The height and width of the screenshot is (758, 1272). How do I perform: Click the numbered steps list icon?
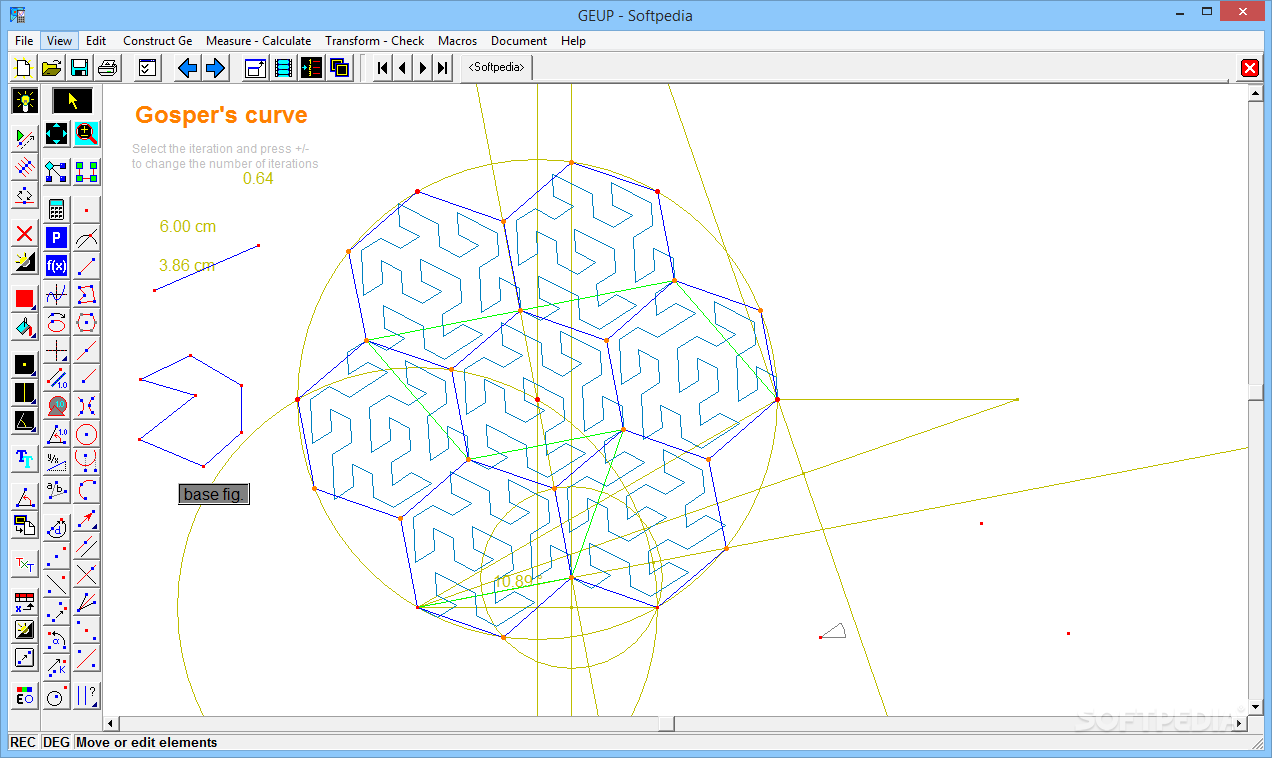pos(312,68)
